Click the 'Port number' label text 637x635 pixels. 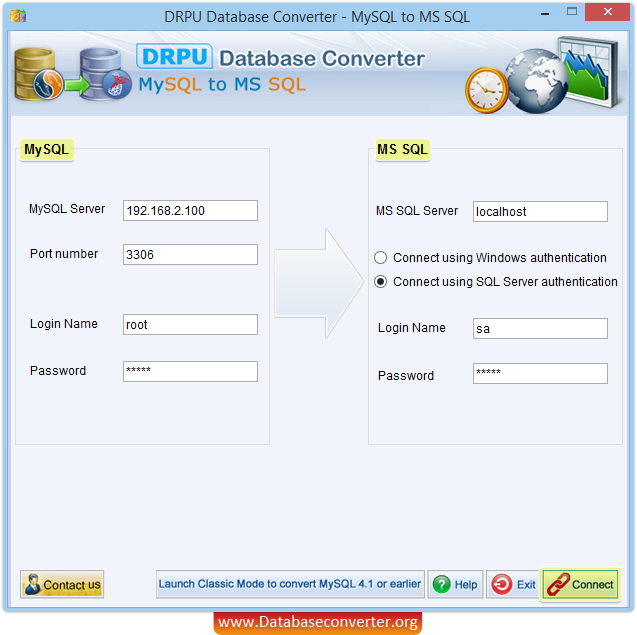point(64,254)
